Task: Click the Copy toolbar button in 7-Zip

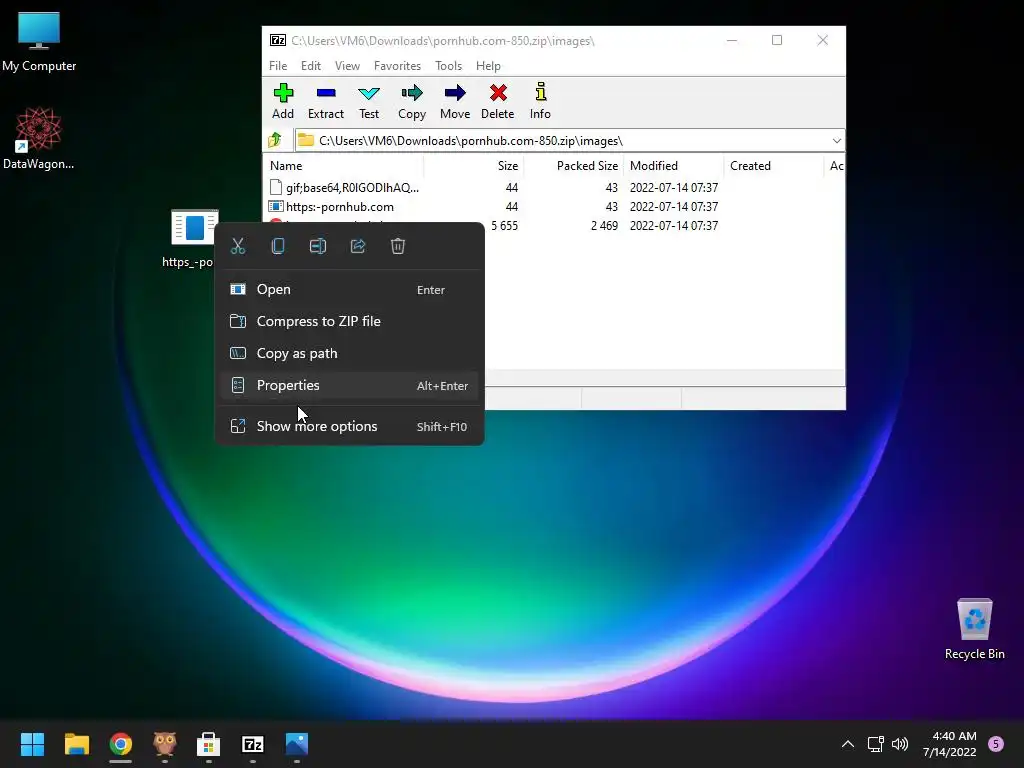Action: (412, 101)
